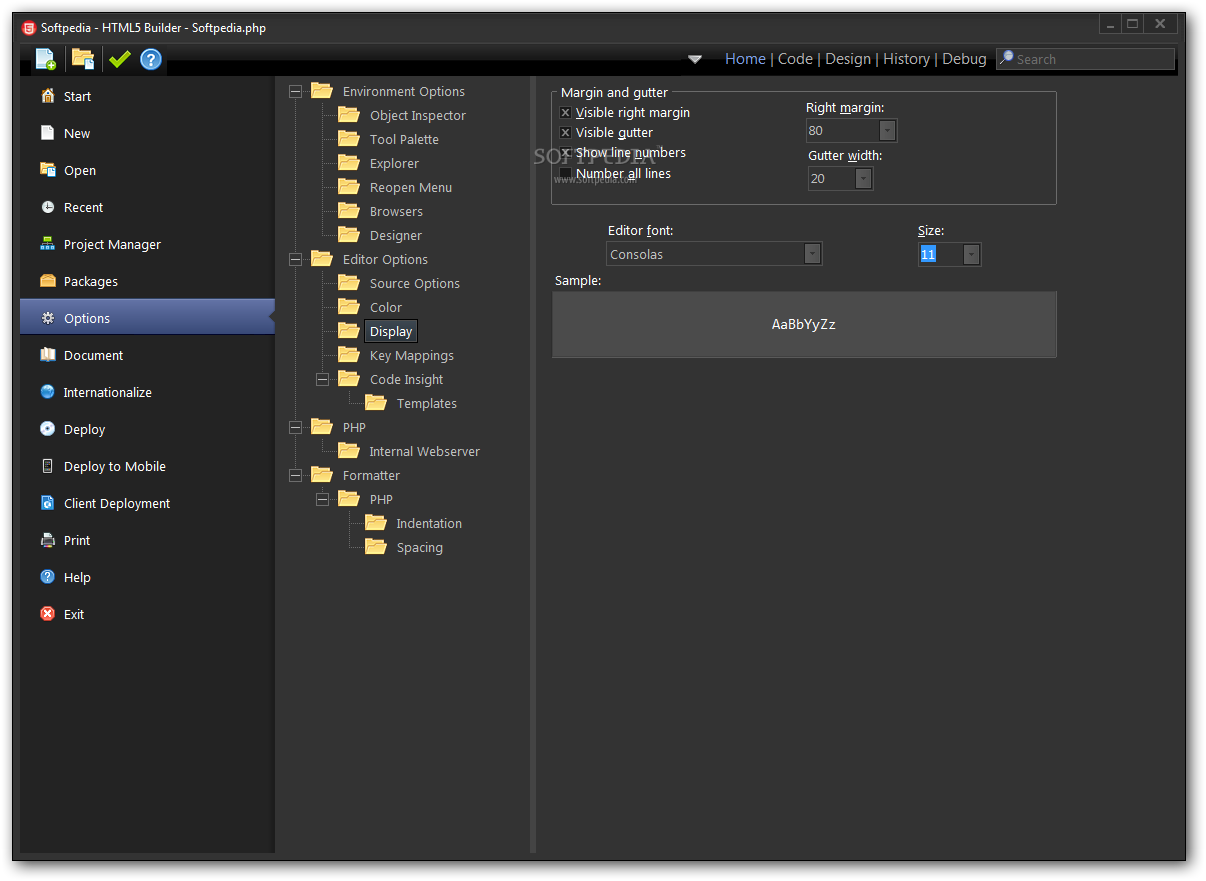Image resolution: width=1206 pixels, height=881 pixels.
Task: Open the Gutter width dropdown
Action: (x=863, y=179)
